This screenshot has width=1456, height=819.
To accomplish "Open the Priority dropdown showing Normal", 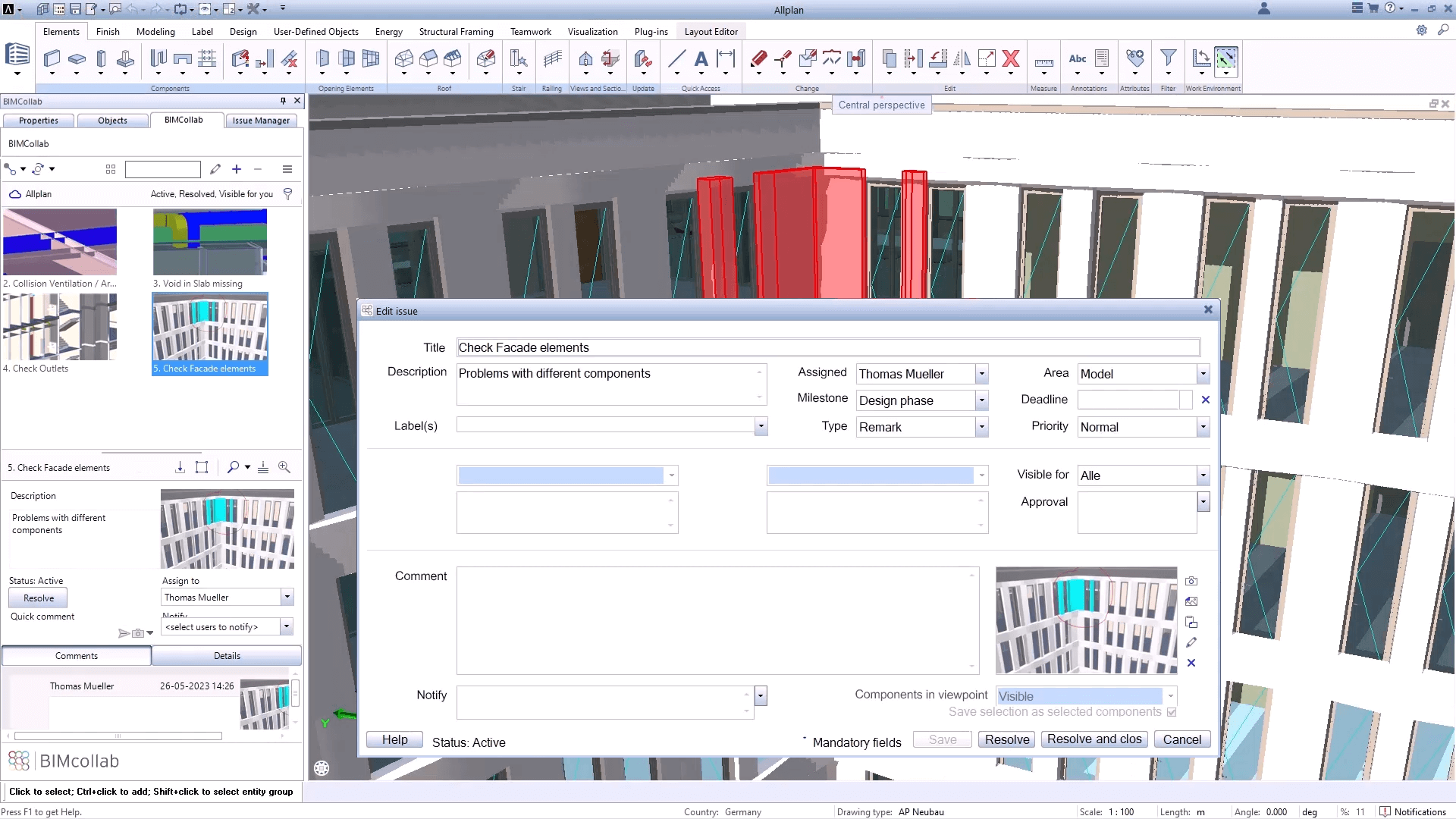I will [x=1203, y=427].
